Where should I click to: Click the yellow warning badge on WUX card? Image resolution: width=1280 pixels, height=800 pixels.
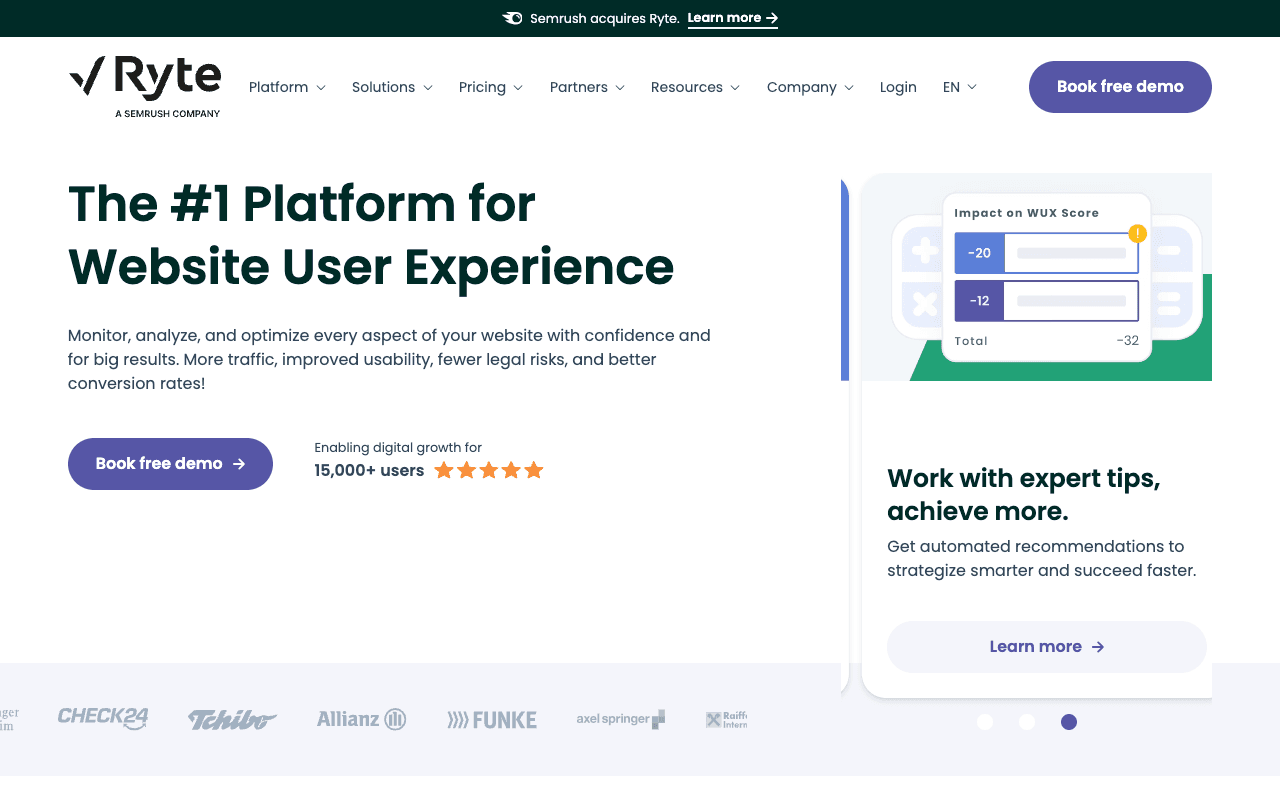point(1137,234)
